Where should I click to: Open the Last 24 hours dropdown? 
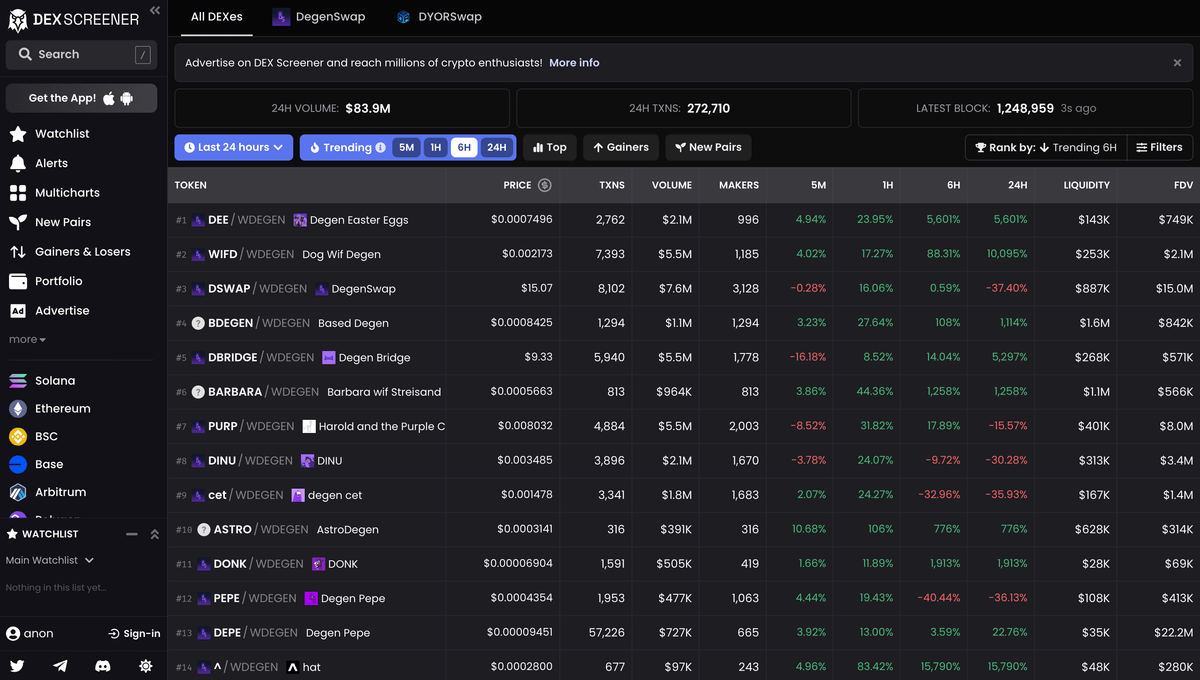[x=234, y=148]
